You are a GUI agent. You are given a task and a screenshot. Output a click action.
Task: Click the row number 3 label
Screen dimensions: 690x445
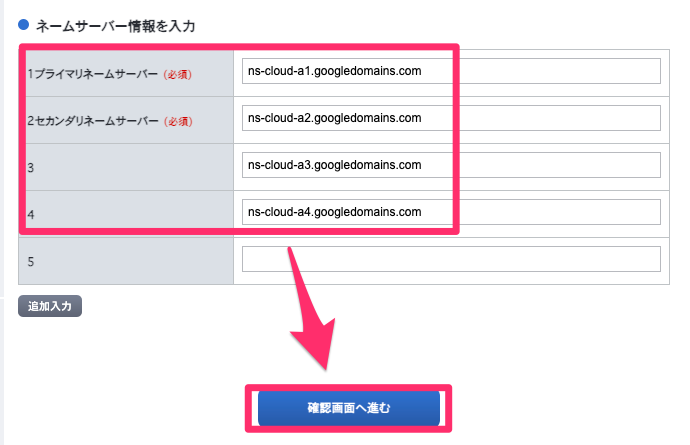(x=31, y=168)
